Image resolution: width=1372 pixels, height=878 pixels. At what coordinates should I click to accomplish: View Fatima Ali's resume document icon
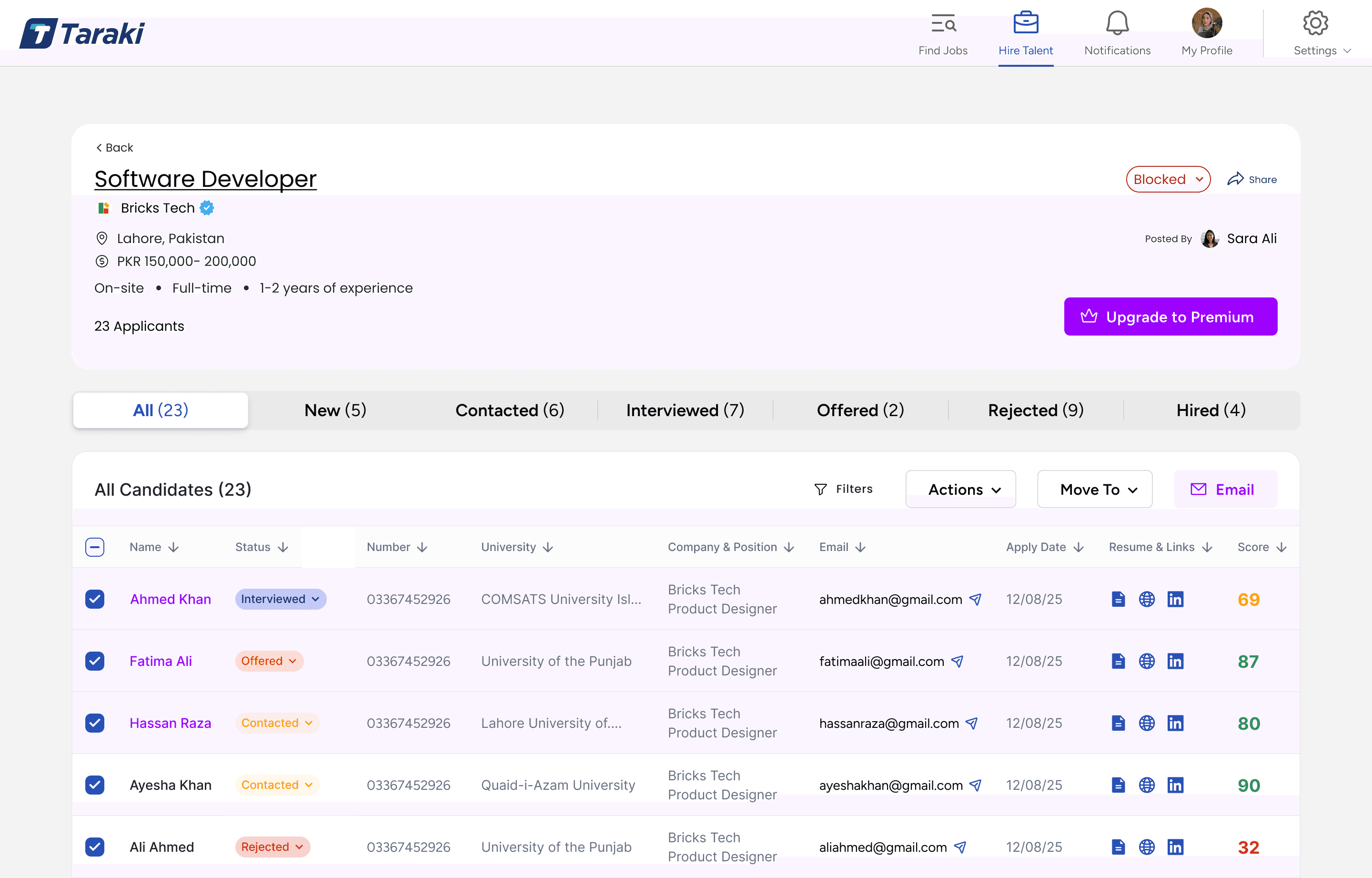tap(1118, 661)
